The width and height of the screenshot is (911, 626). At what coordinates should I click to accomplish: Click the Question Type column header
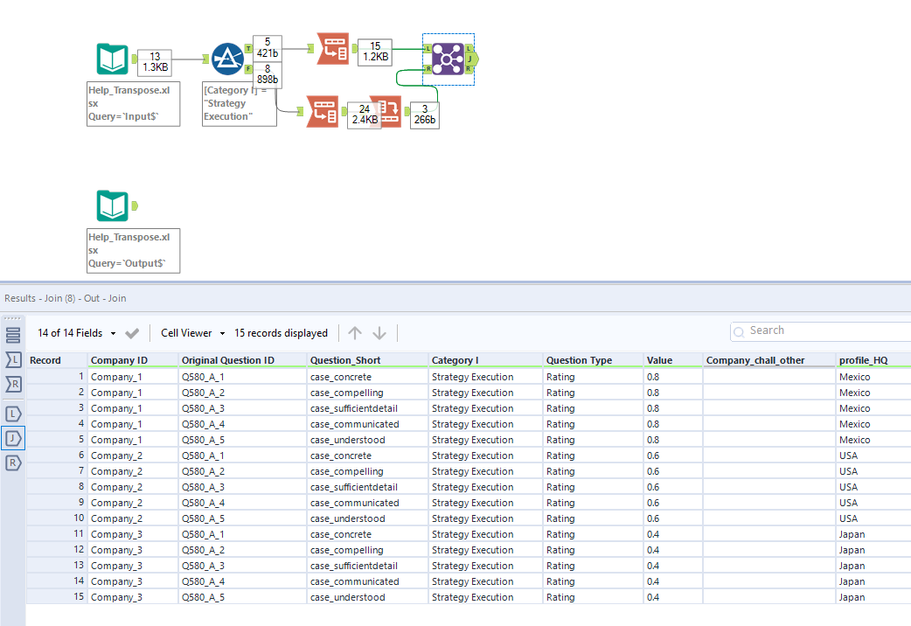pos(593,360)
